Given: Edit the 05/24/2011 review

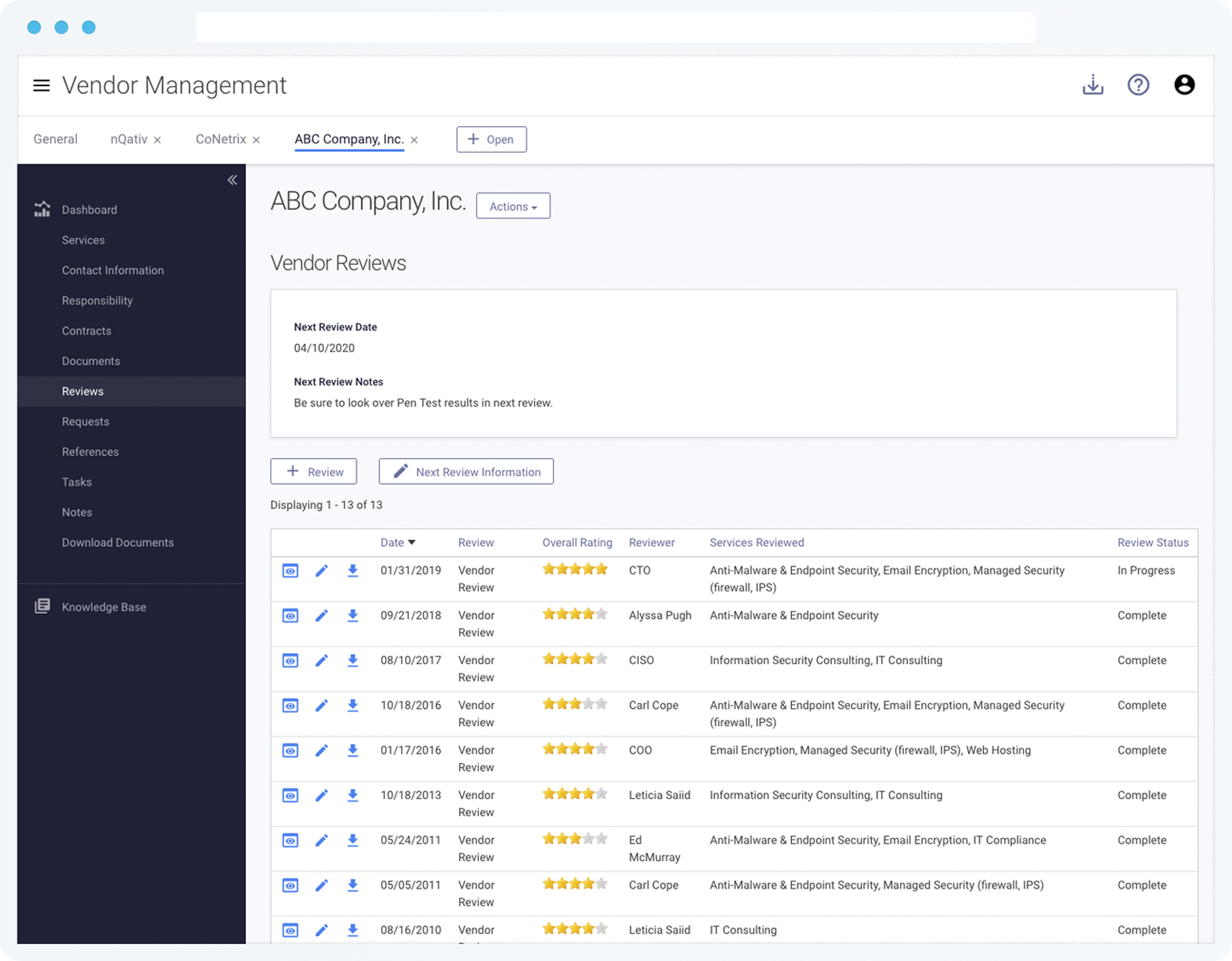Looking at the screenshot, I should point(321,840).
